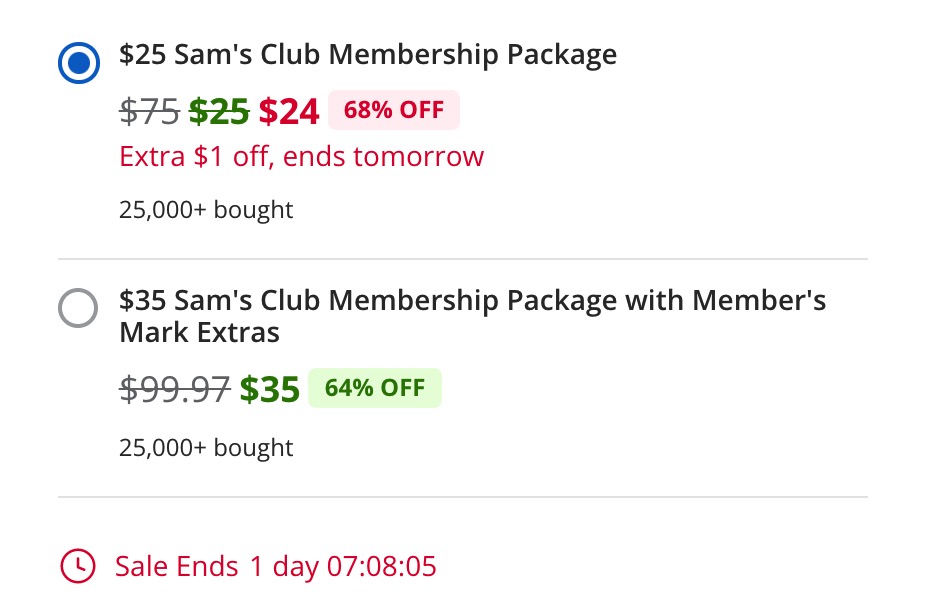Image resolution: width=928 pixels, height=604 pixels.
Task: Select the $25 Sam's Club Membership radio button
Action: tap(79, 63)
